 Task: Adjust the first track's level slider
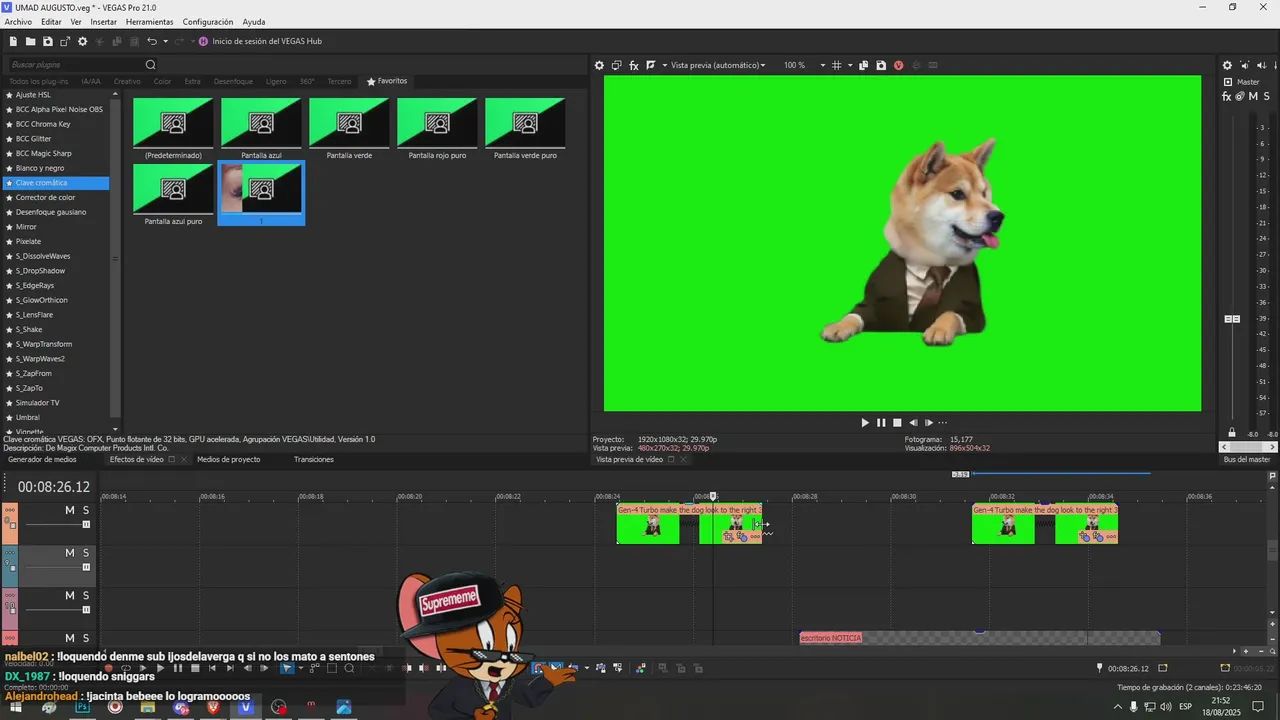[86, 524]
